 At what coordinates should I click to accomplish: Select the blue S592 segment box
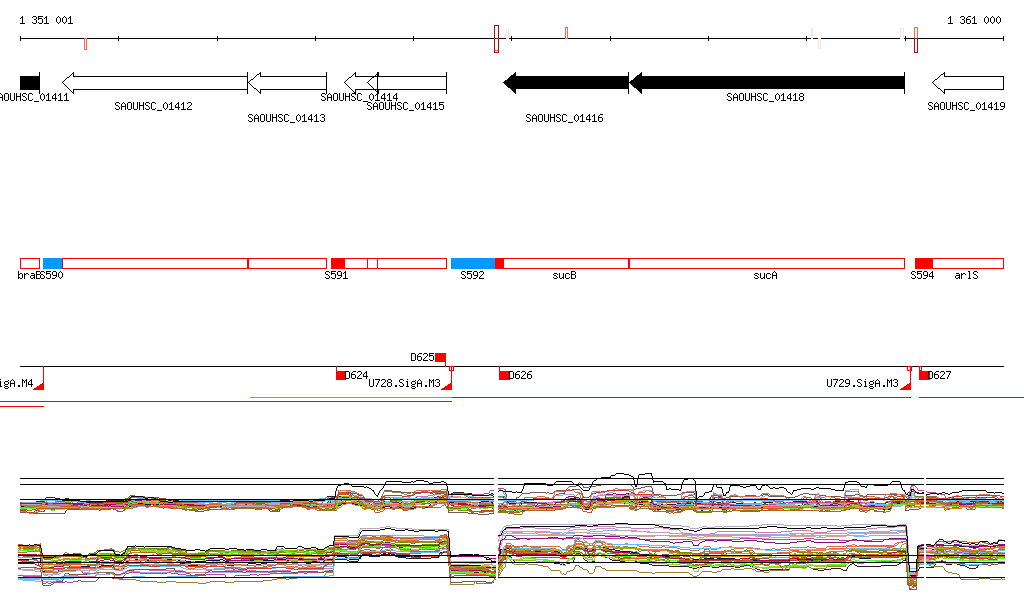(x=473, y=264)
